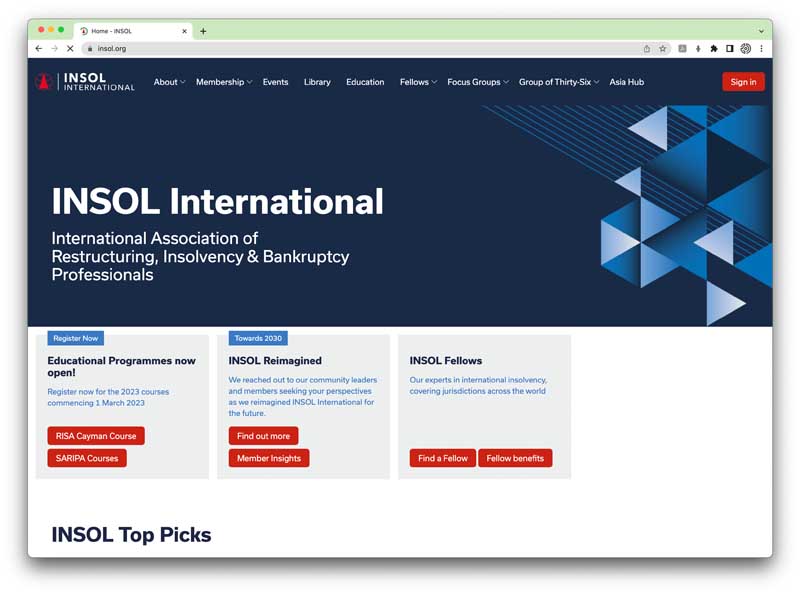Viewport: 800px width, 594px height.
Task: Click the INSOL International logo
Action: pos(85,82)
